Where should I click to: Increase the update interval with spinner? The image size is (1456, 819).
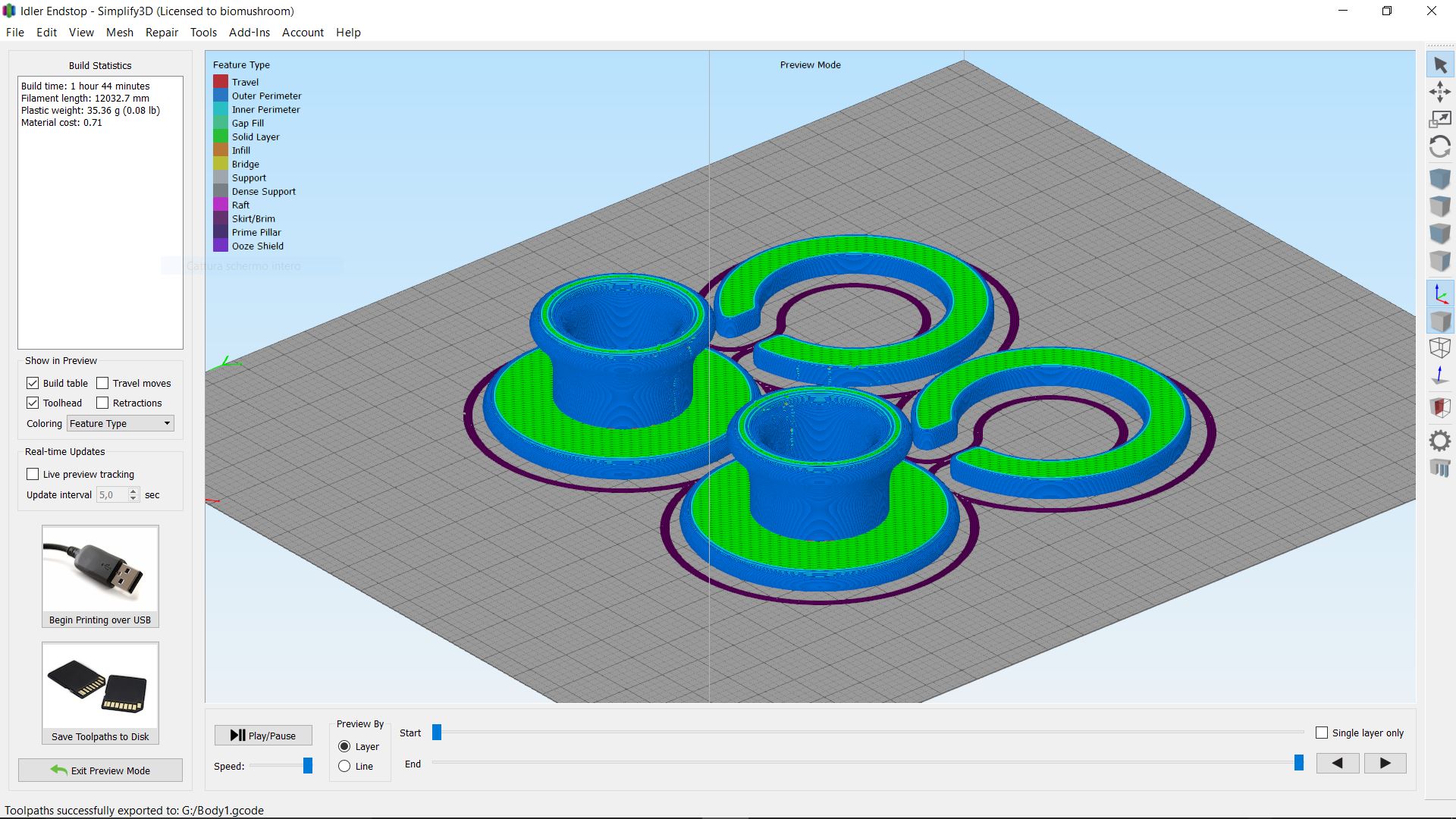pyautogui.click(x=133, y=491)
